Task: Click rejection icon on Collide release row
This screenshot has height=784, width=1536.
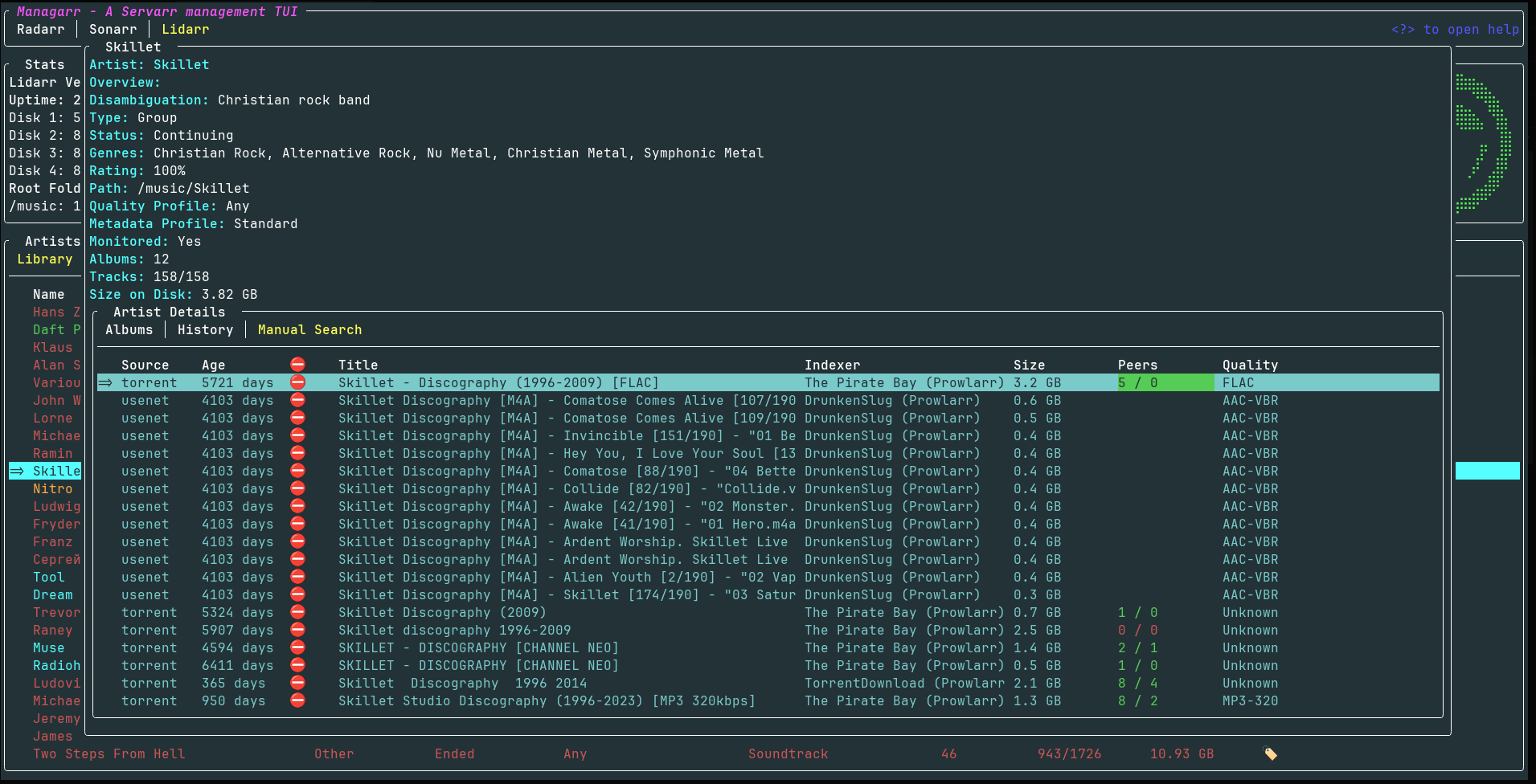Action: tap(297, 488)
